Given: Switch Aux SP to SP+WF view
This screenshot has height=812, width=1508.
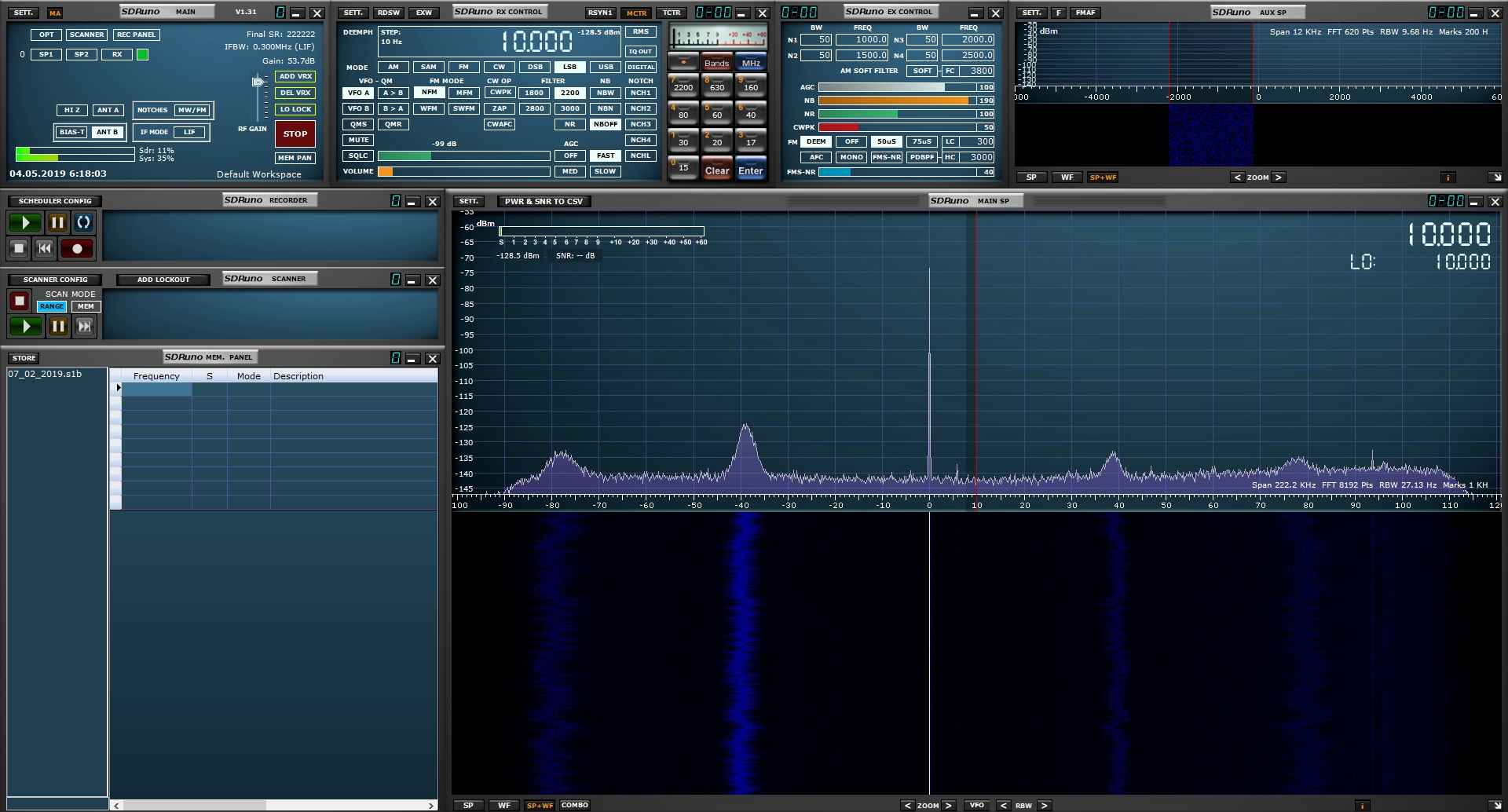Looking at the screenshot, I should click(1103, 177).
